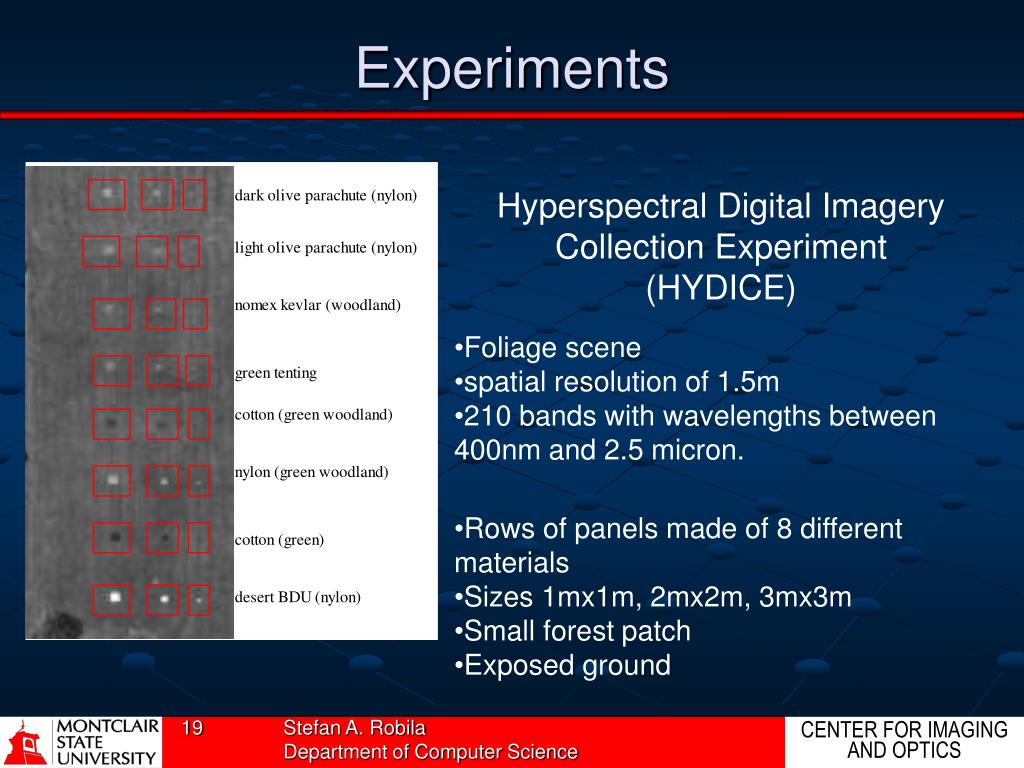Click the Foliage scene bullet

[x=547, y=347]
